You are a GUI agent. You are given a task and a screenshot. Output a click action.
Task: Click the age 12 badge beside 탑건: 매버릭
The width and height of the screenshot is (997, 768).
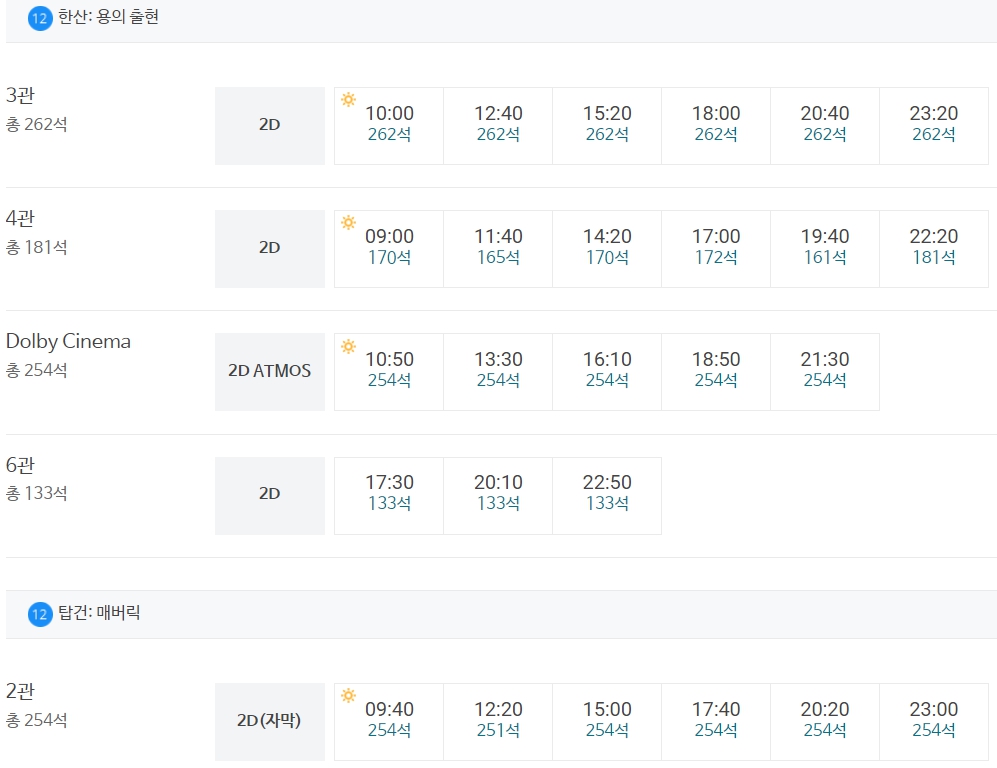click(x=39, y=614)
